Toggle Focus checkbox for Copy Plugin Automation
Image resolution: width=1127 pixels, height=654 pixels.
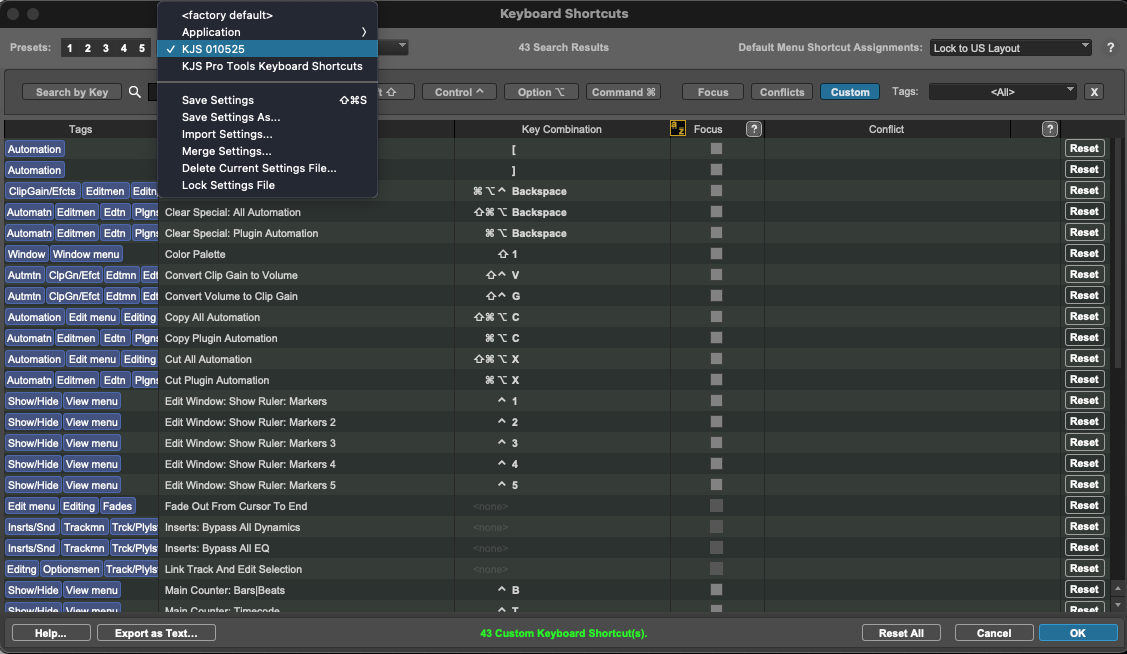716,338
